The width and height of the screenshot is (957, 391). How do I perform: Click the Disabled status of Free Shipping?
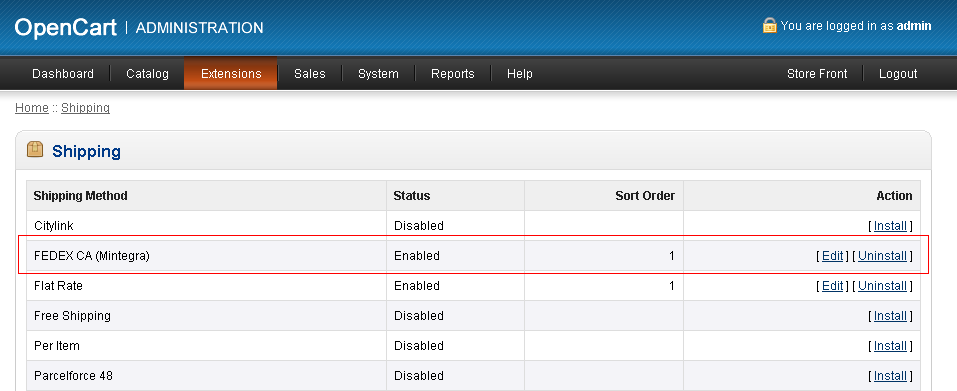pos(419,315)
